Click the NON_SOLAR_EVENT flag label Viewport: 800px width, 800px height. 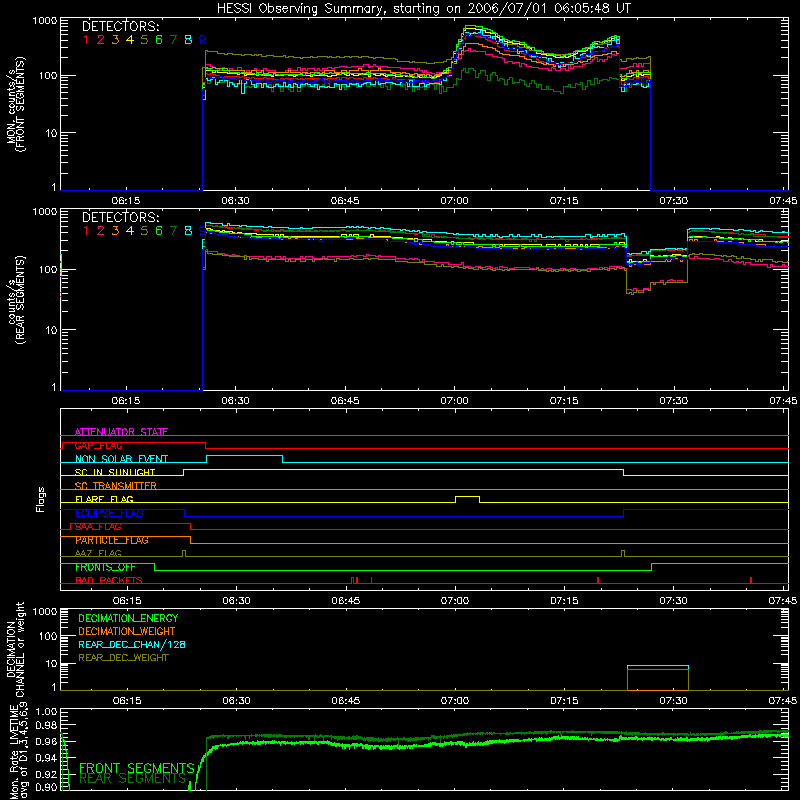pos(121,459)
